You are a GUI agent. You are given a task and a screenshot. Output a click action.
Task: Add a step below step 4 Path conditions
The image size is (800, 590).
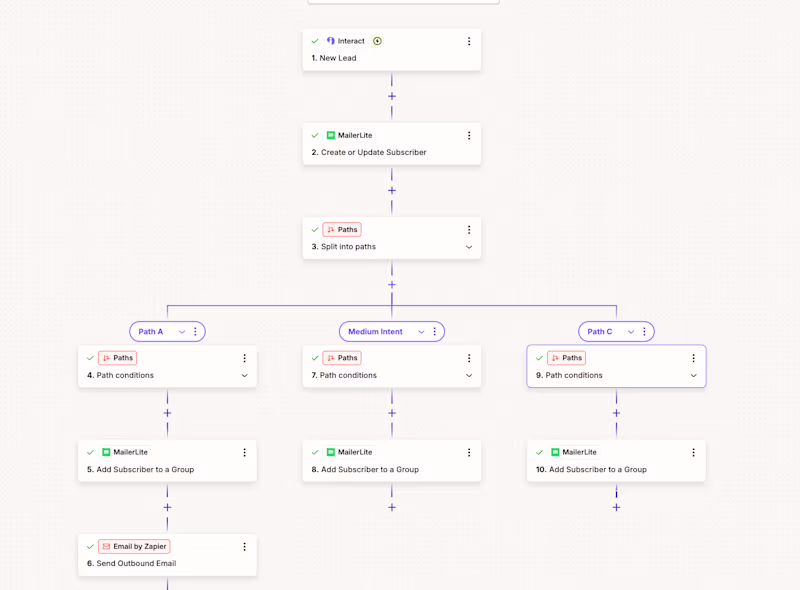(x=167, y=413)
